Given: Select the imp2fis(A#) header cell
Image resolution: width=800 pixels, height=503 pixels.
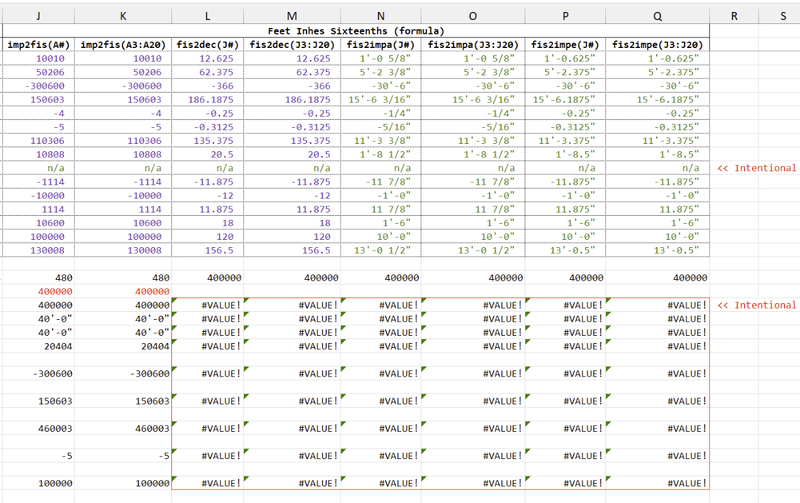Looking at the screenshot, I should pos(37,45).
